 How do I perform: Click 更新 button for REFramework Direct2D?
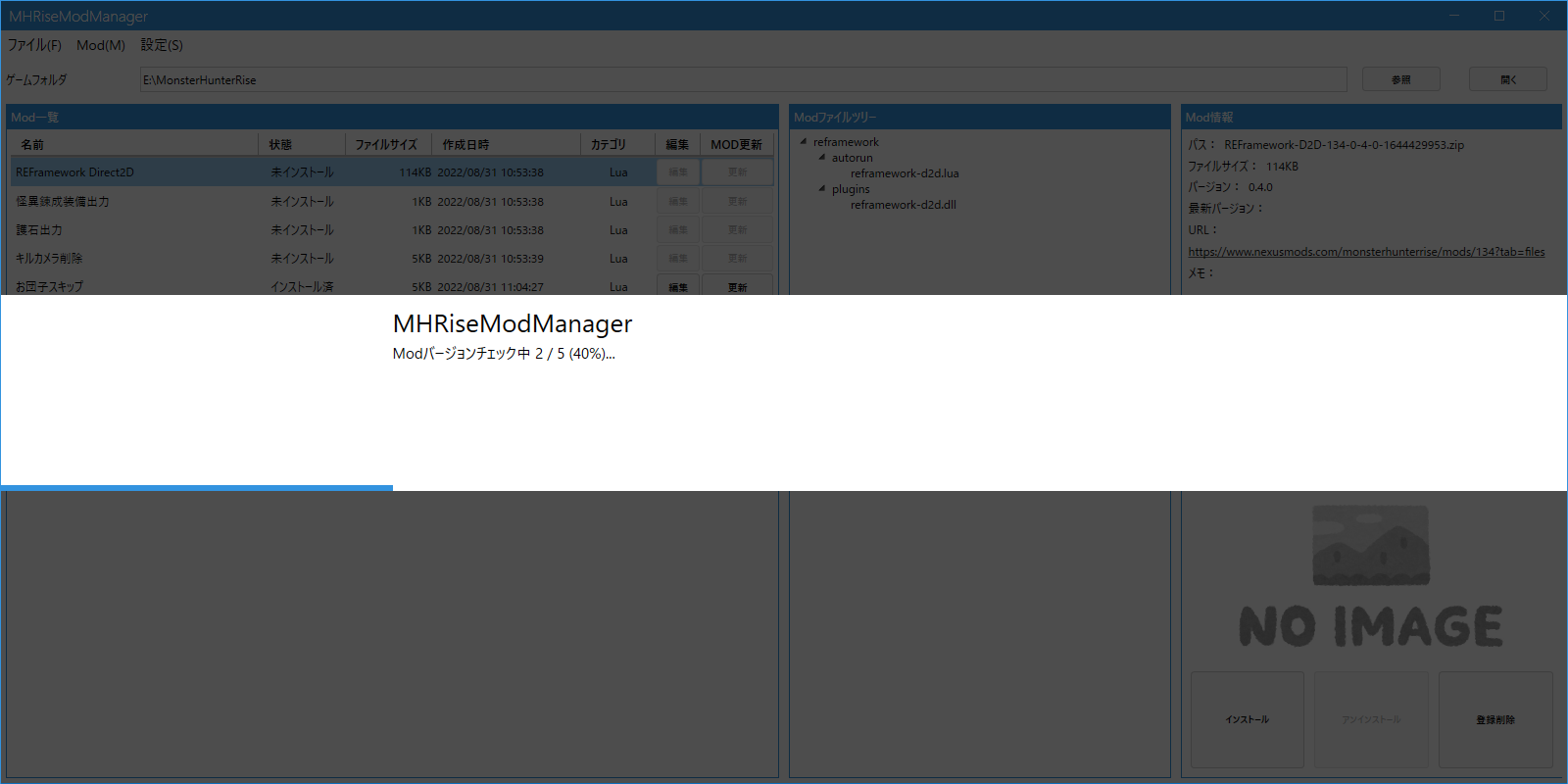click(x=738, y=171)
